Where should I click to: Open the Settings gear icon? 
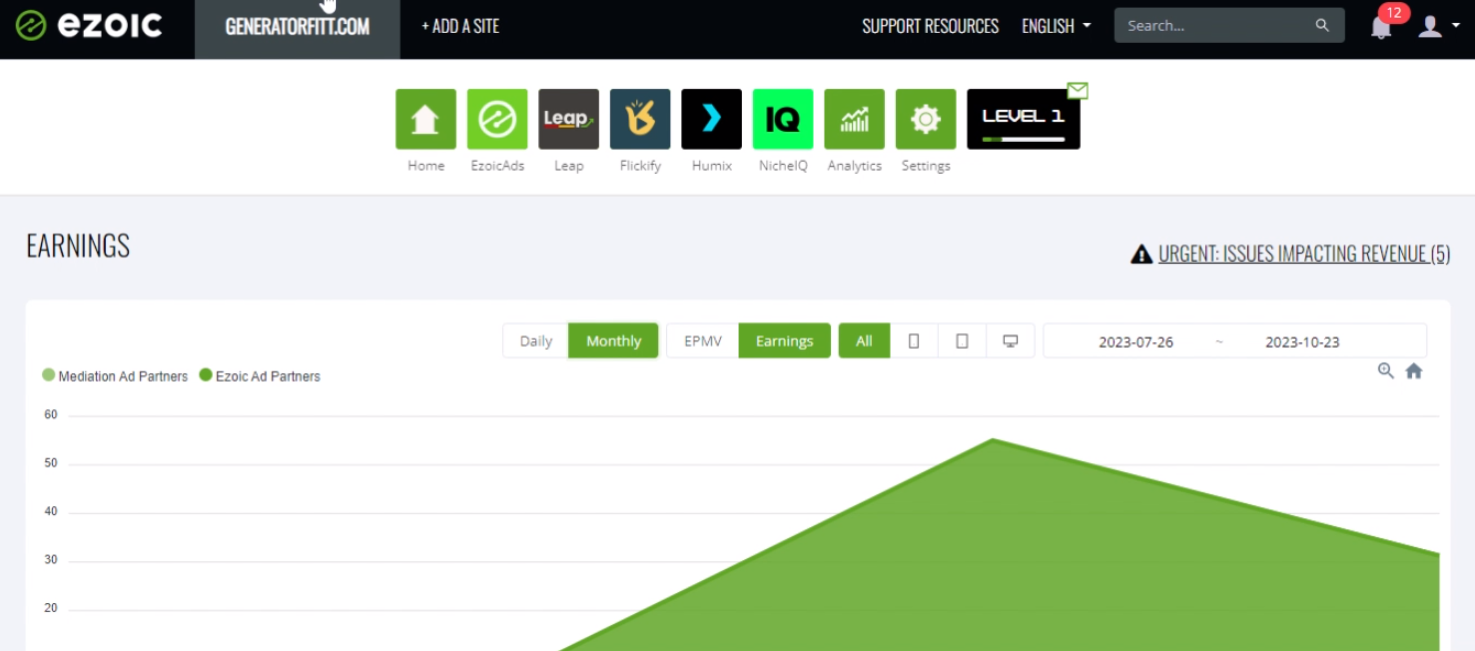coord(926,119)
